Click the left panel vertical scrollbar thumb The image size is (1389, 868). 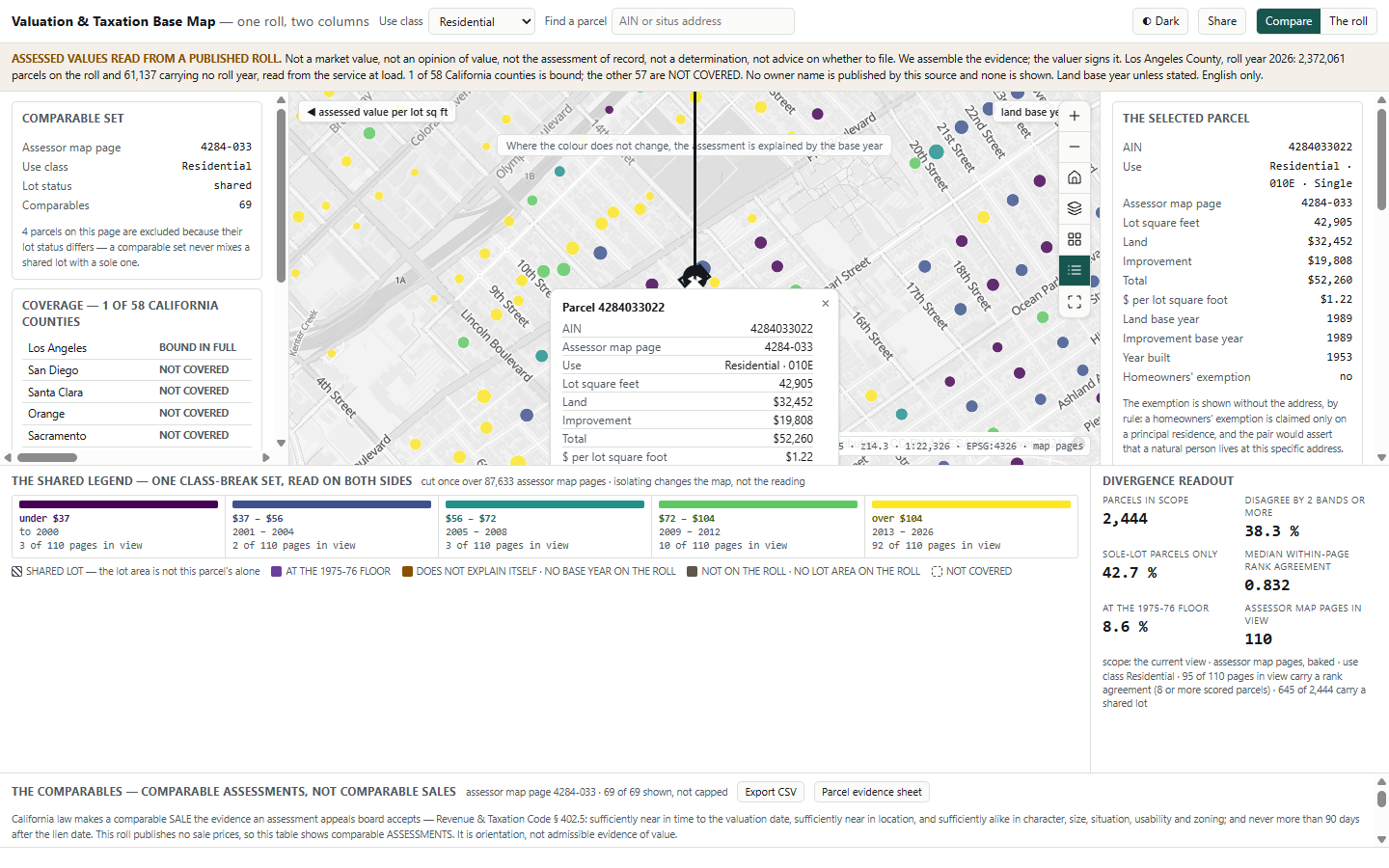pyautogui.click(x=281, y=196)
